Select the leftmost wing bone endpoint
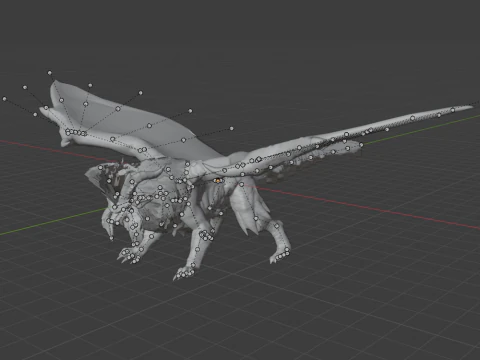This screenshot has height=360, width=480. [4, 99]
